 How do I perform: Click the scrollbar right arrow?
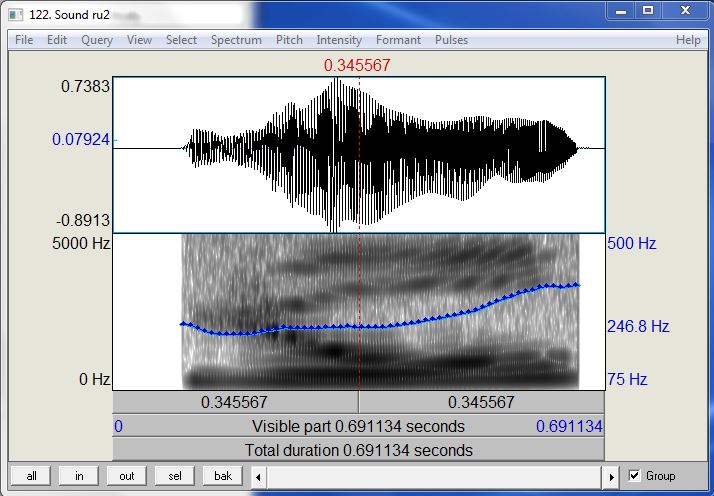(611, 477)
